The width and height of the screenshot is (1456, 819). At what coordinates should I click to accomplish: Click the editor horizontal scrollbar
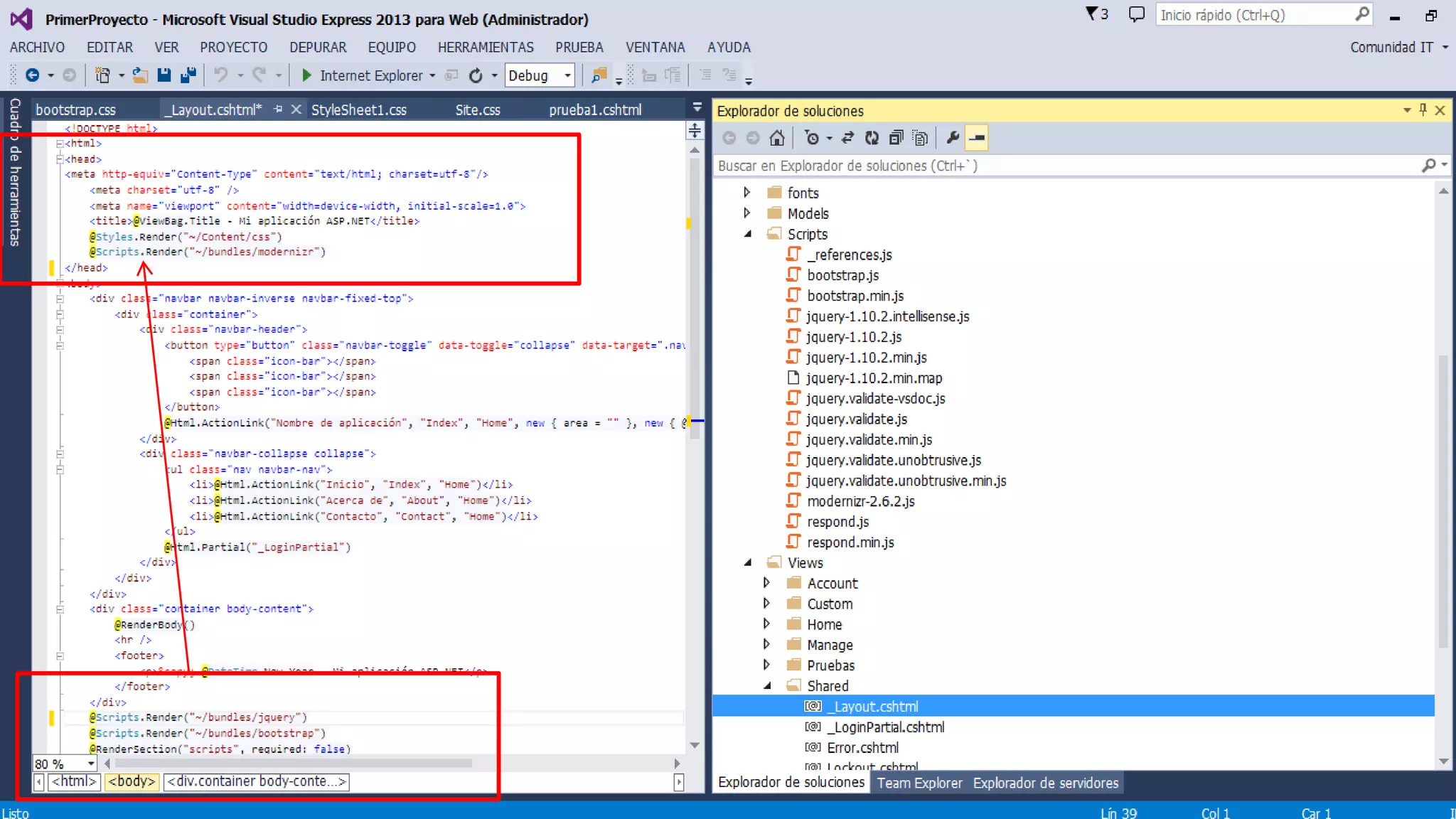pos(293,764)
